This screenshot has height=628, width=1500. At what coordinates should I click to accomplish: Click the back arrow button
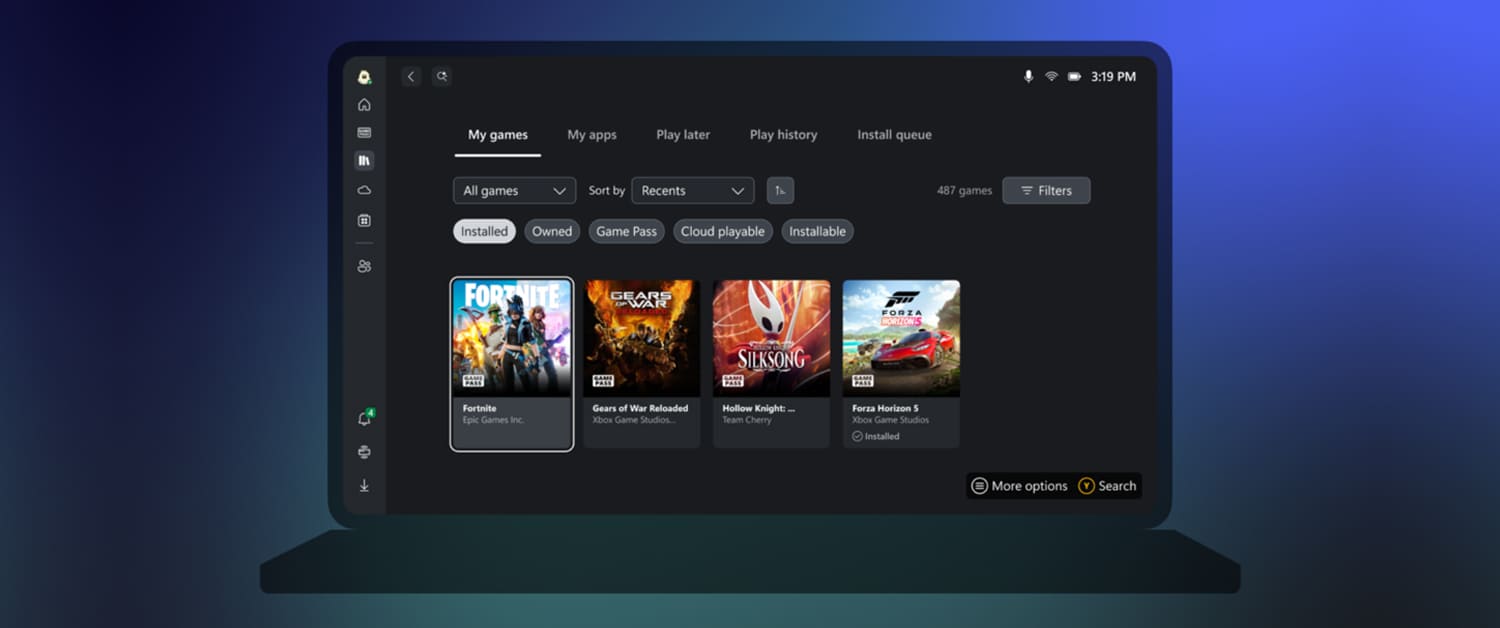(411, 77)
